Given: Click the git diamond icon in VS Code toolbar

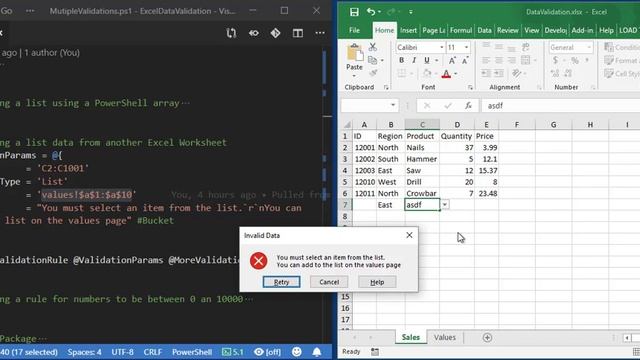Looking at the screenshot, I should point(276,33).
